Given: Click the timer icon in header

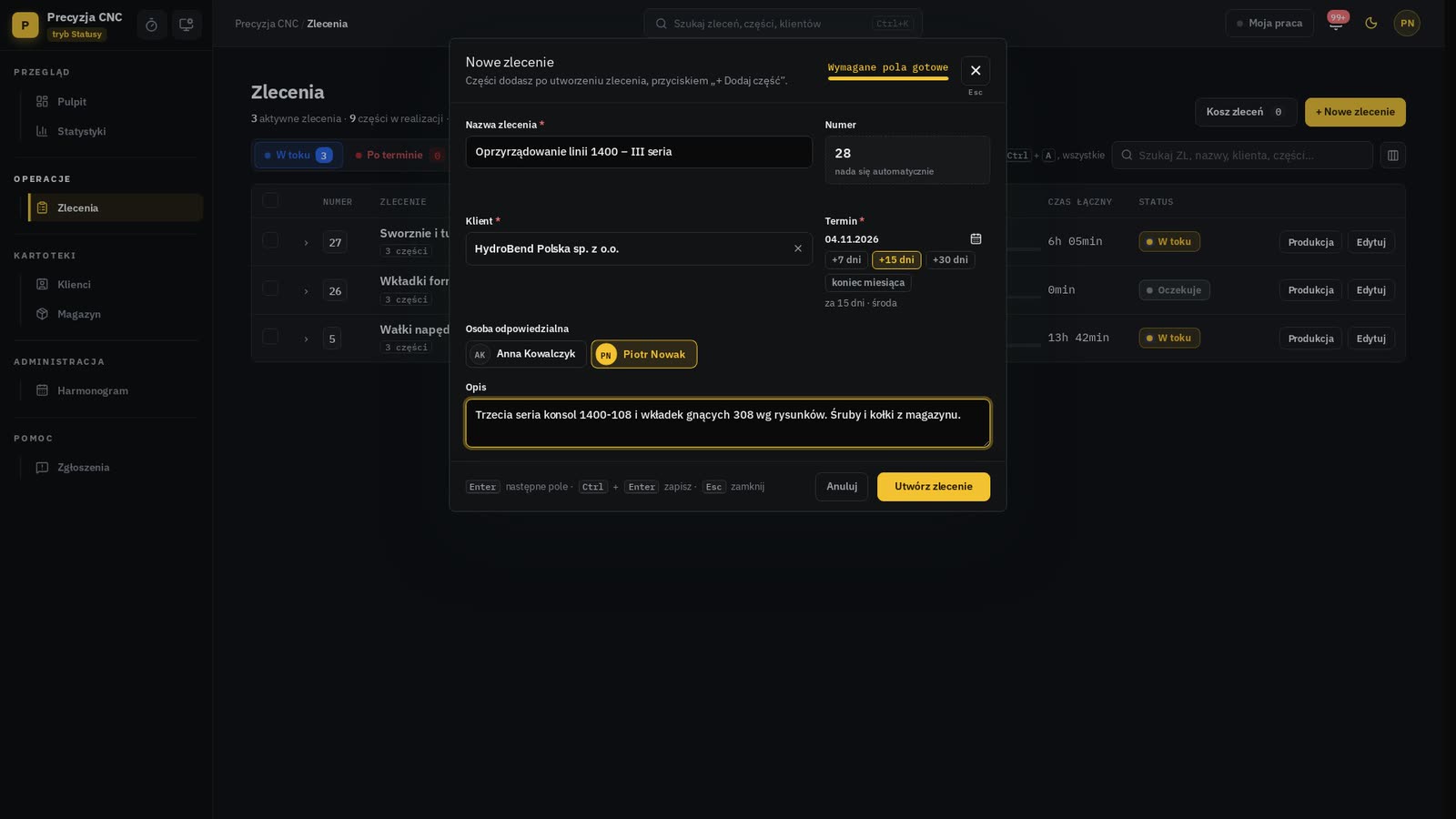Looking at the screenshot, I should point(151,25).
